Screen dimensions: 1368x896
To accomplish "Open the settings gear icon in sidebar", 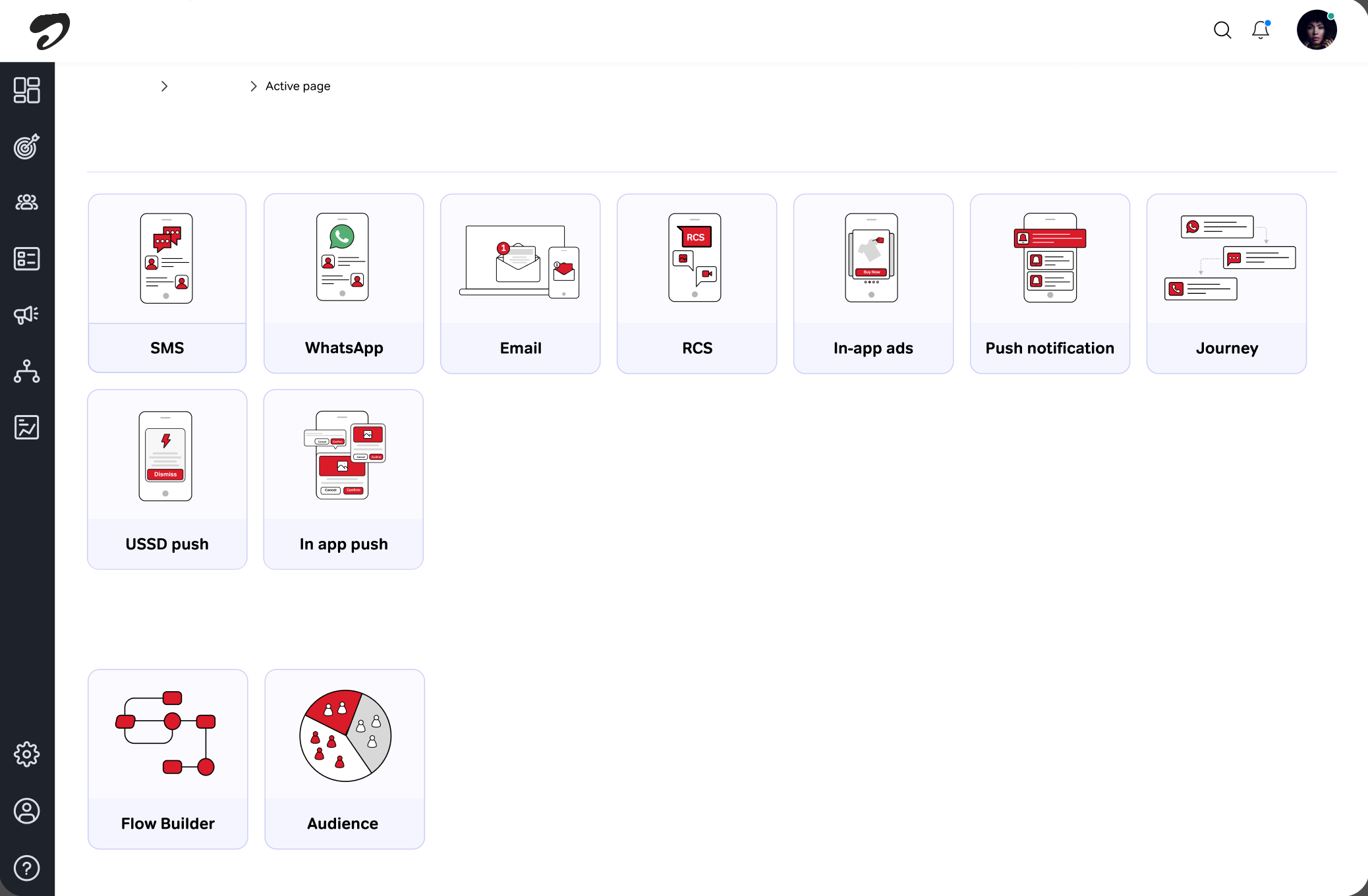I will click(27, 754).
